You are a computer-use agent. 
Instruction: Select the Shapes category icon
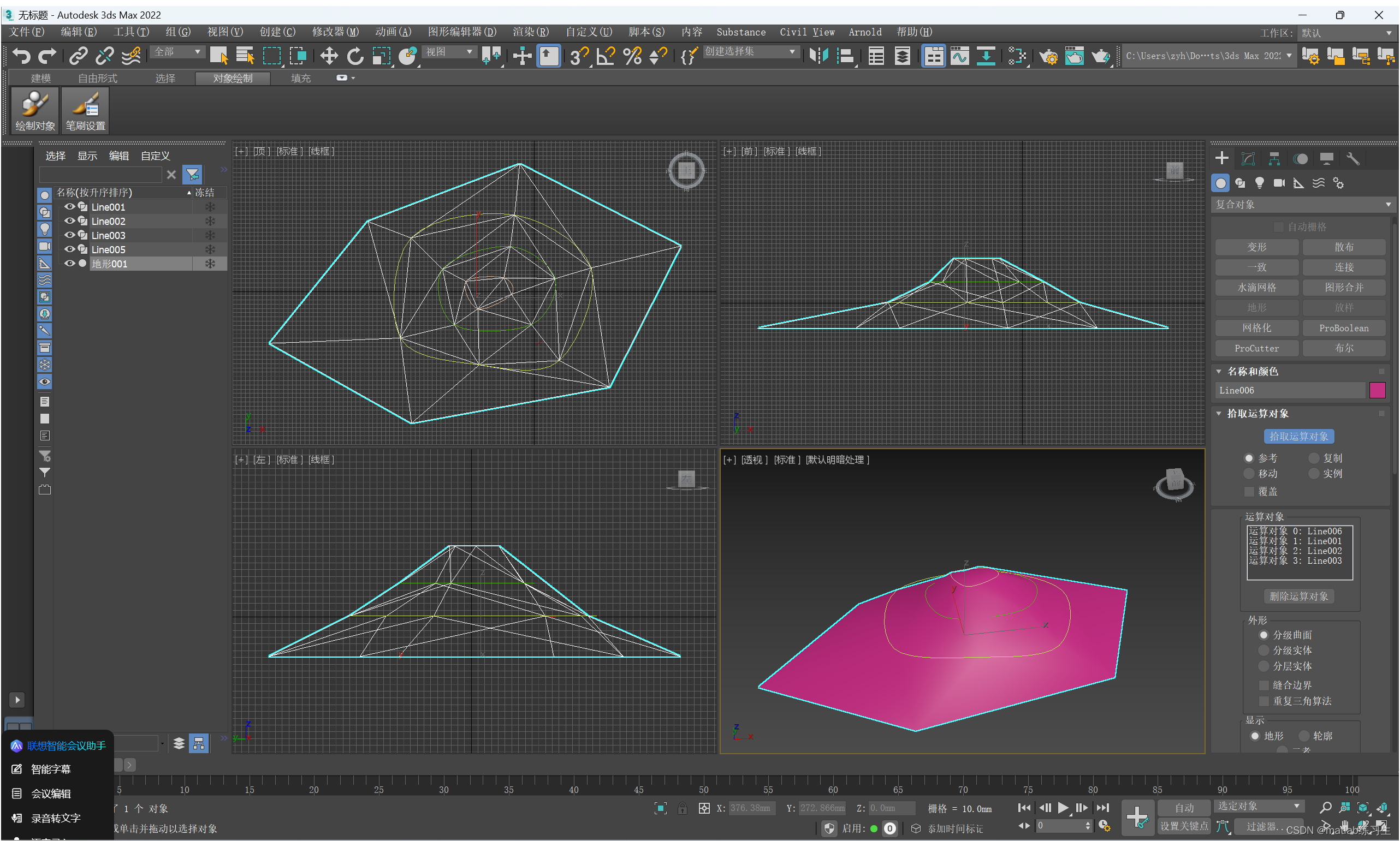1240,182
